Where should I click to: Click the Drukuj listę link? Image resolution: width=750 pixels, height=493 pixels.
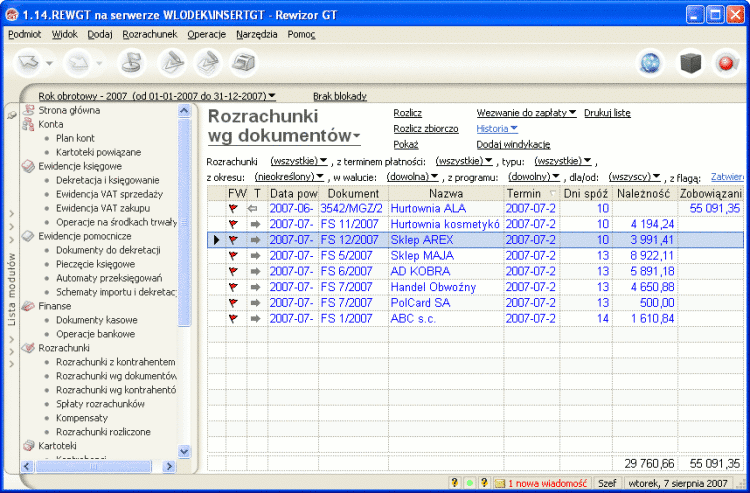[x=607, y=113]
